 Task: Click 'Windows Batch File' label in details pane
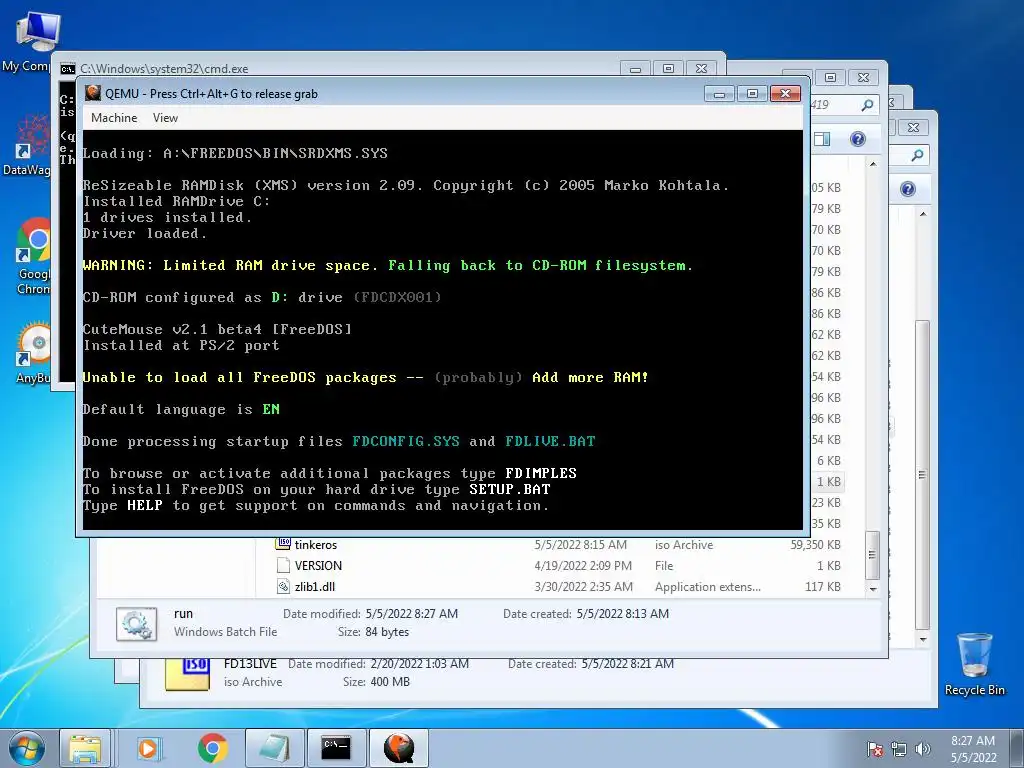click(x=225, y=632)
